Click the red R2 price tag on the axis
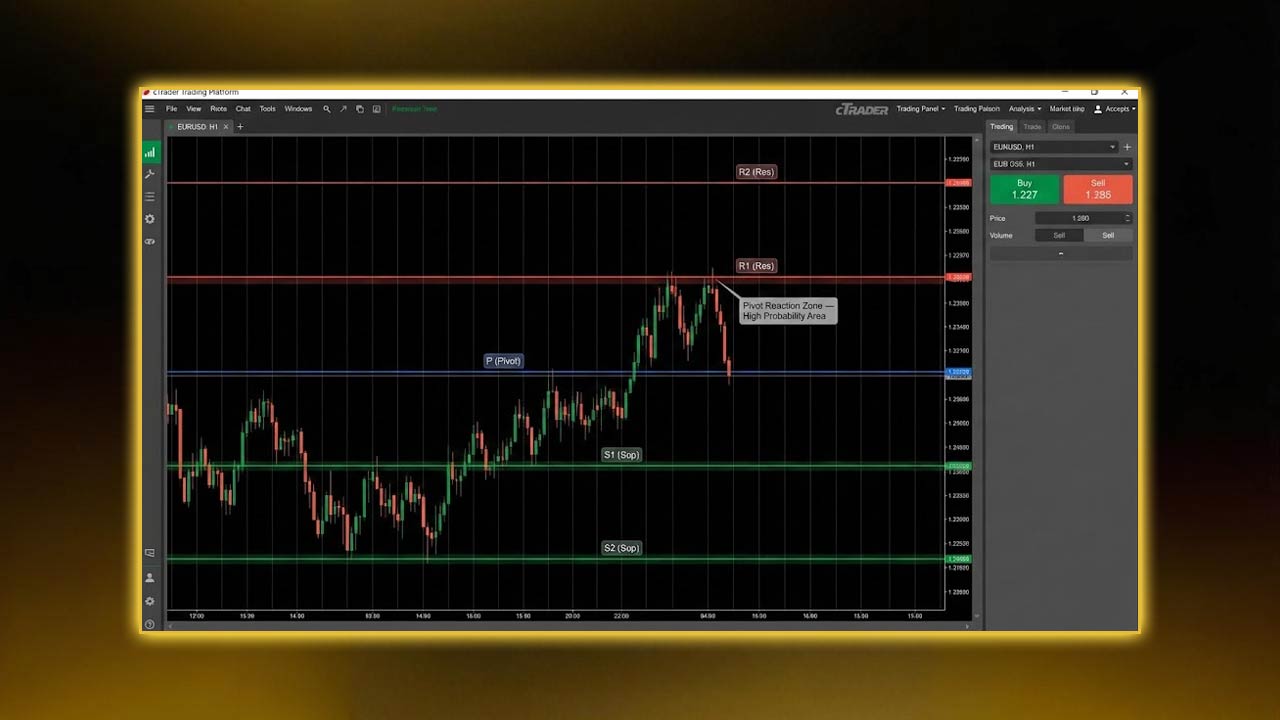The image size is (1280, 720). coord(958,183)
